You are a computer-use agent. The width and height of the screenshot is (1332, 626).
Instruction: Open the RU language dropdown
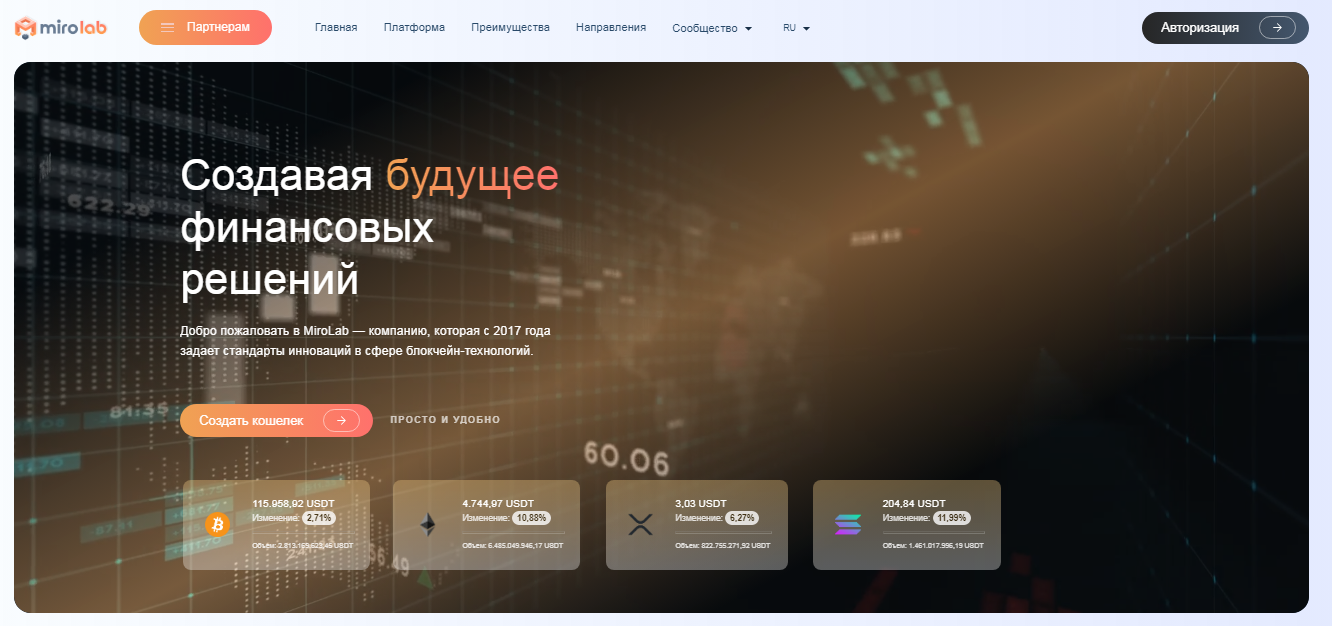[x=796, y=28]
